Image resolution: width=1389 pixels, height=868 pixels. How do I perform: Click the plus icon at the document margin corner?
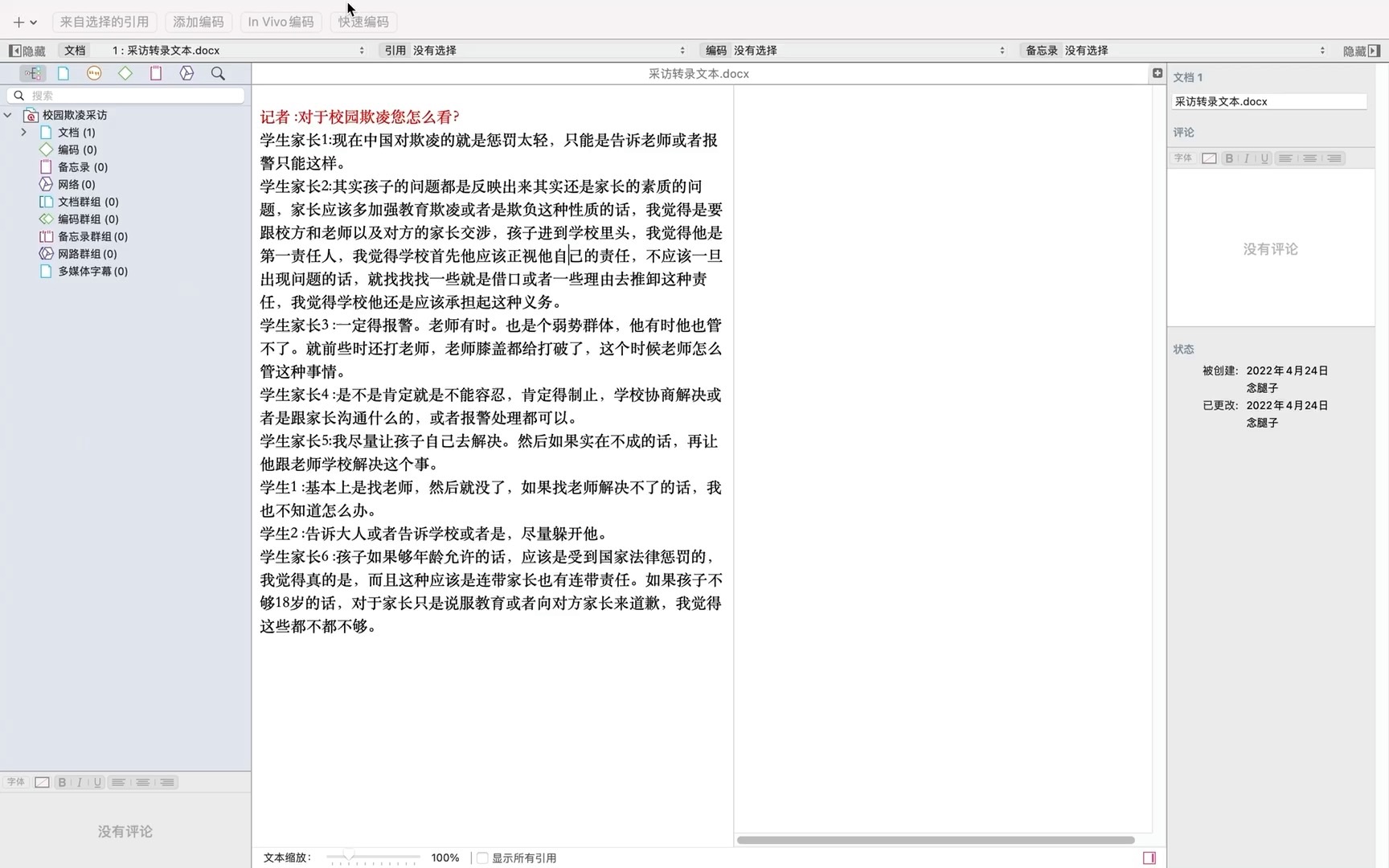point(1157,73)
